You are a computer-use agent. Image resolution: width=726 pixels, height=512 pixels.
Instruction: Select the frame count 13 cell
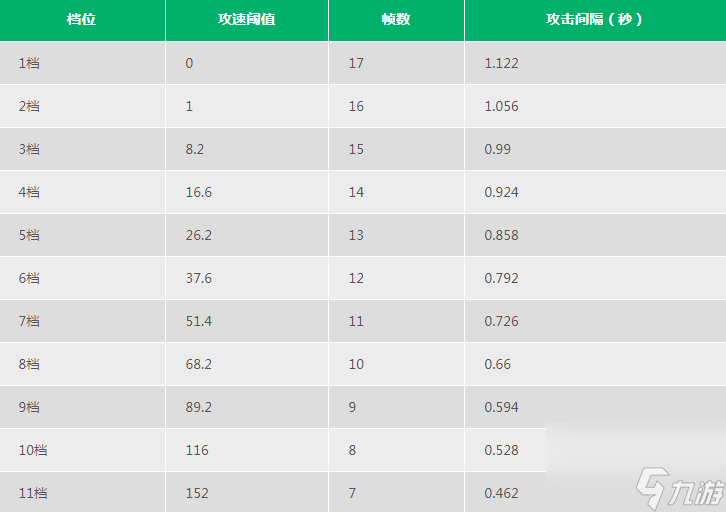[356, 235]
